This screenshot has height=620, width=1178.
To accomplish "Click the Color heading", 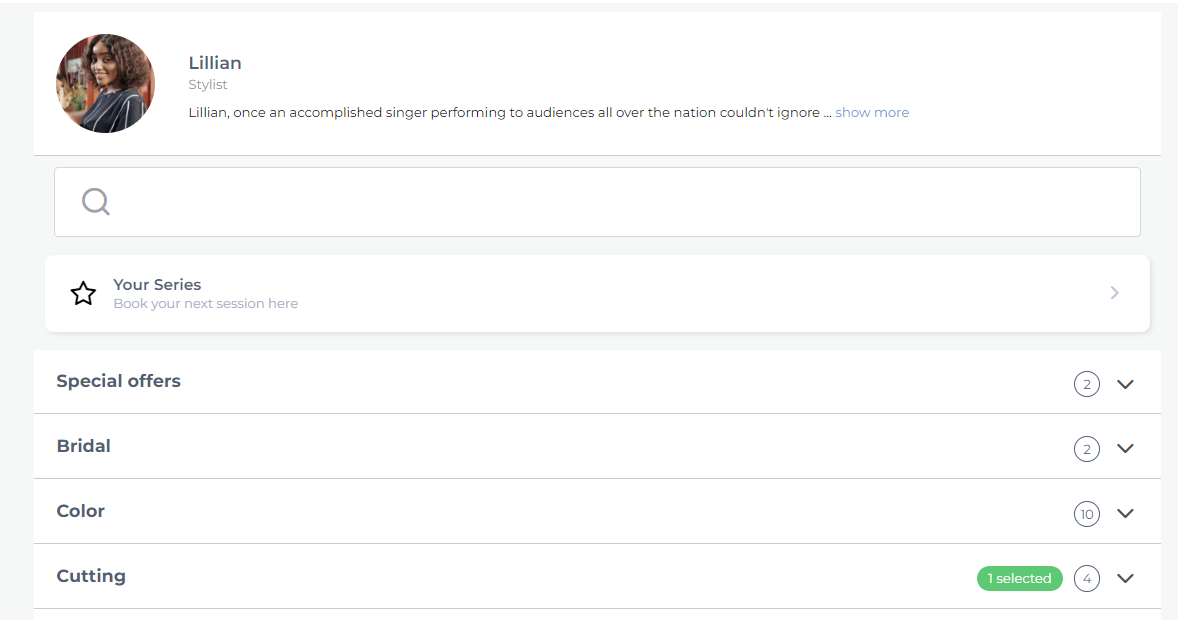I will [80, 511].
